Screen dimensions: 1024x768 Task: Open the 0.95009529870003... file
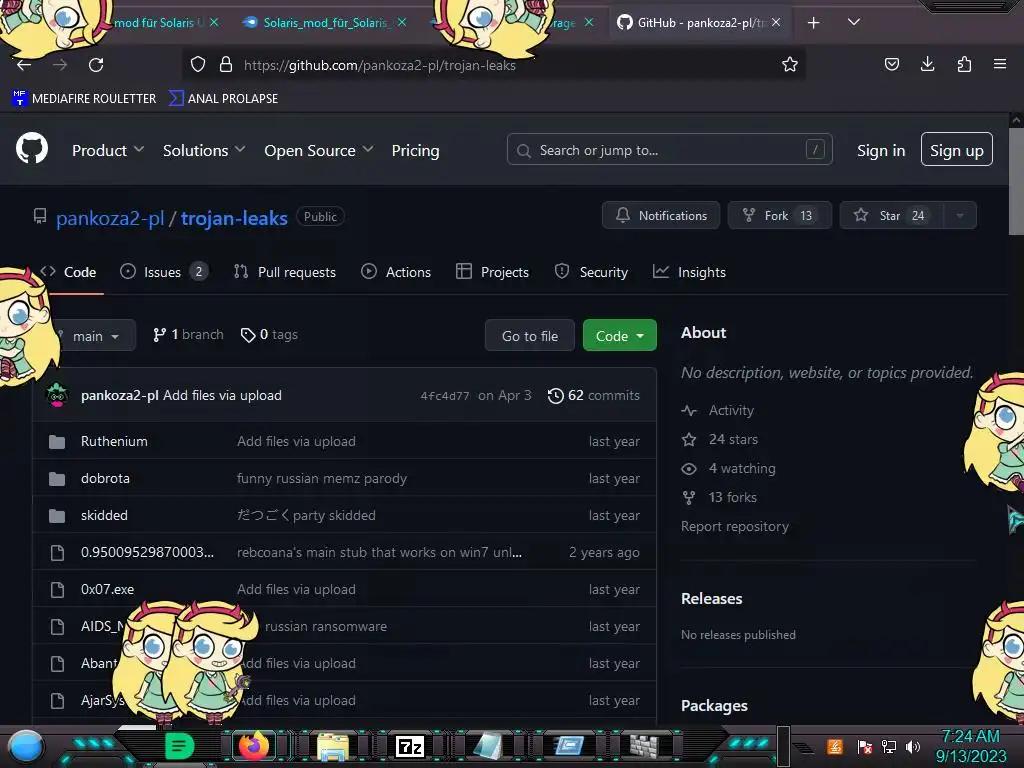coord(147,552)
